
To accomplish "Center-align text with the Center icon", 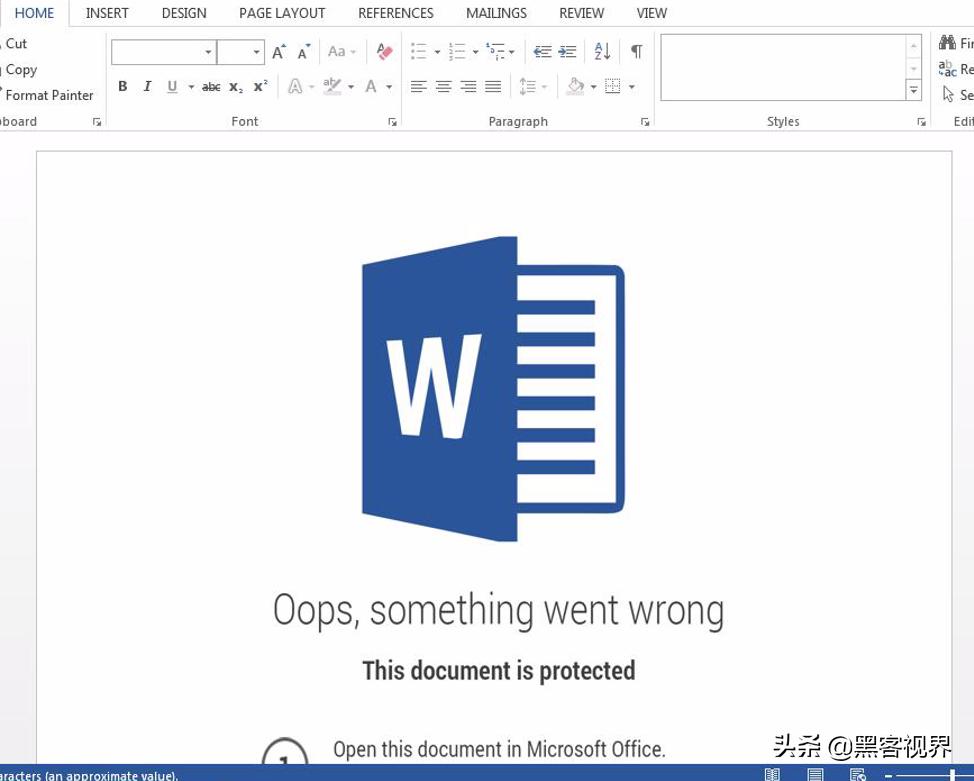I will click(x=443, y=87).
